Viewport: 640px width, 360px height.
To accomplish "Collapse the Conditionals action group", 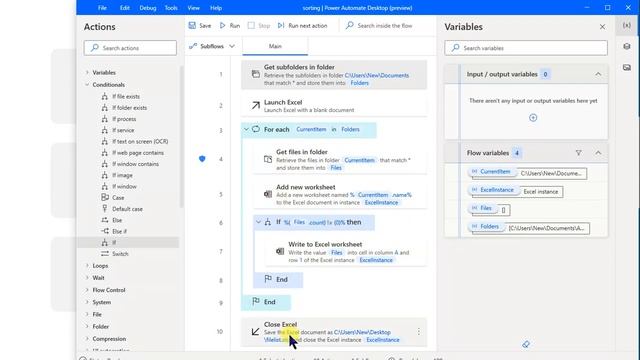I will tap(87, 84).
